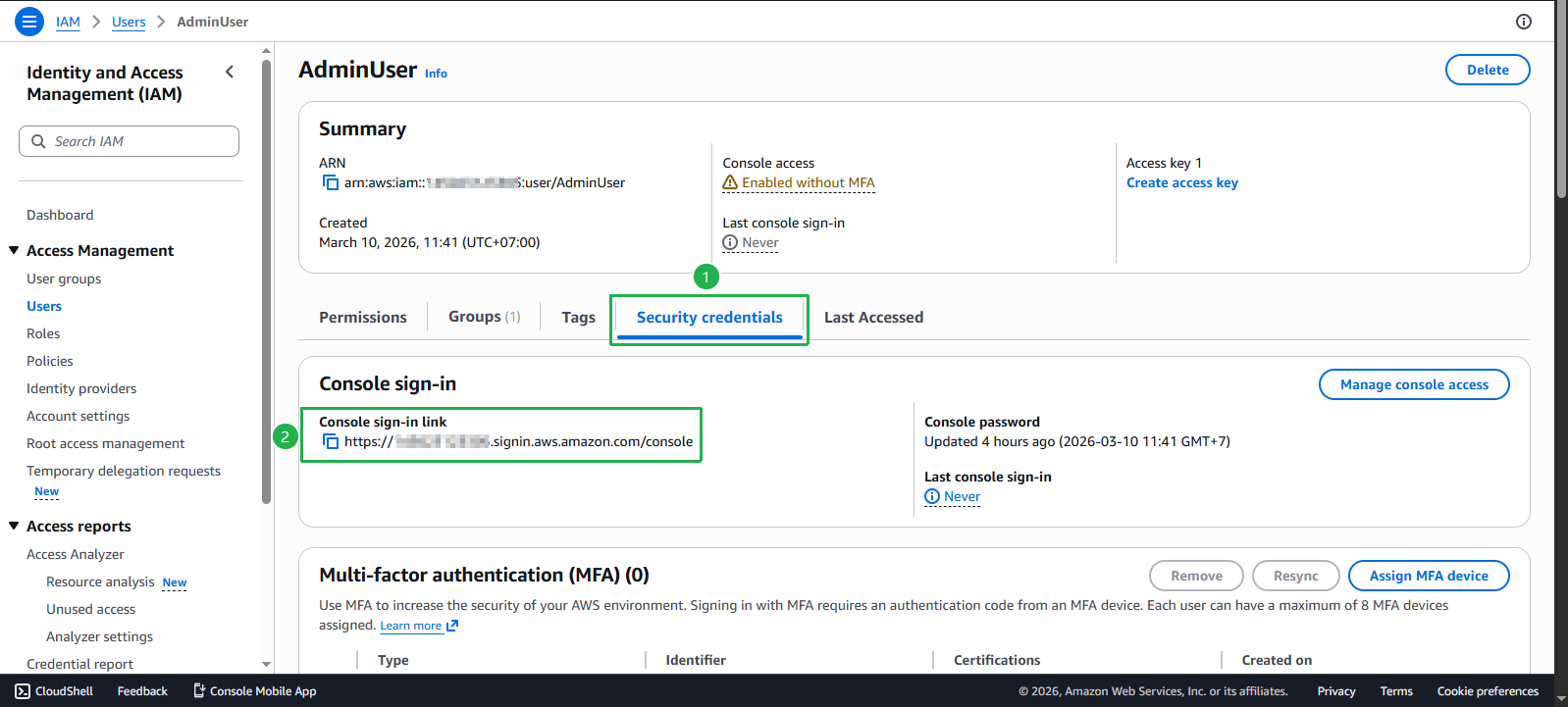Switch to the Last Accessed tab
The width and height of the screenshot is (1568, 707).
(x=873, y=317)
